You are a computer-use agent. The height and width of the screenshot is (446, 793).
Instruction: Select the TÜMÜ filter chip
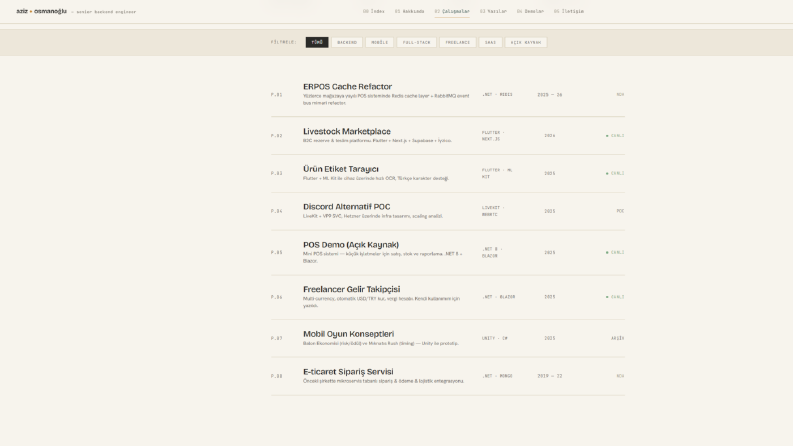click(317, 42)
